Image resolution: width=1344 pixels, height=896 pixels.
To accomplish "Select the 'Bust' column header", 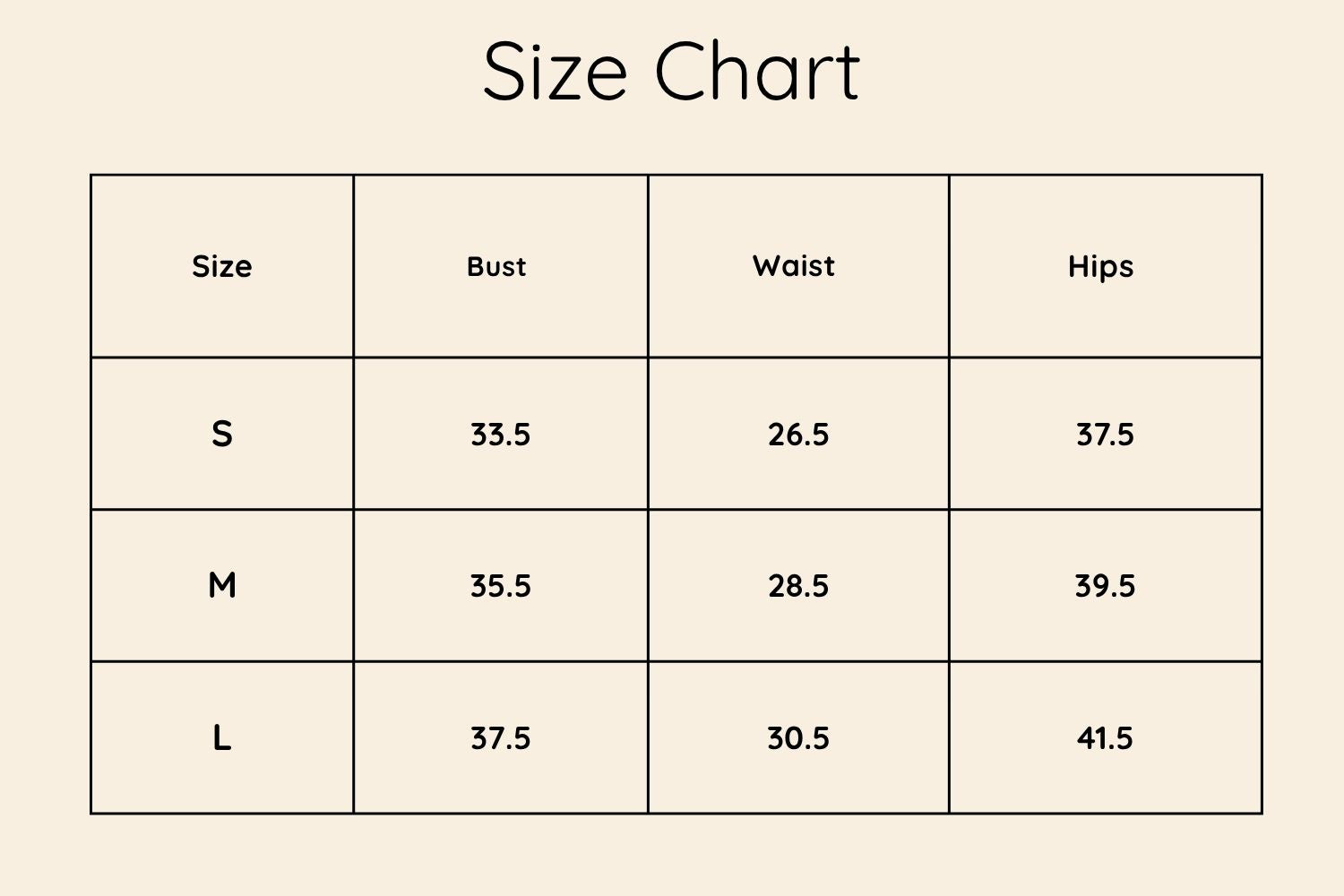I will (496, 266).
